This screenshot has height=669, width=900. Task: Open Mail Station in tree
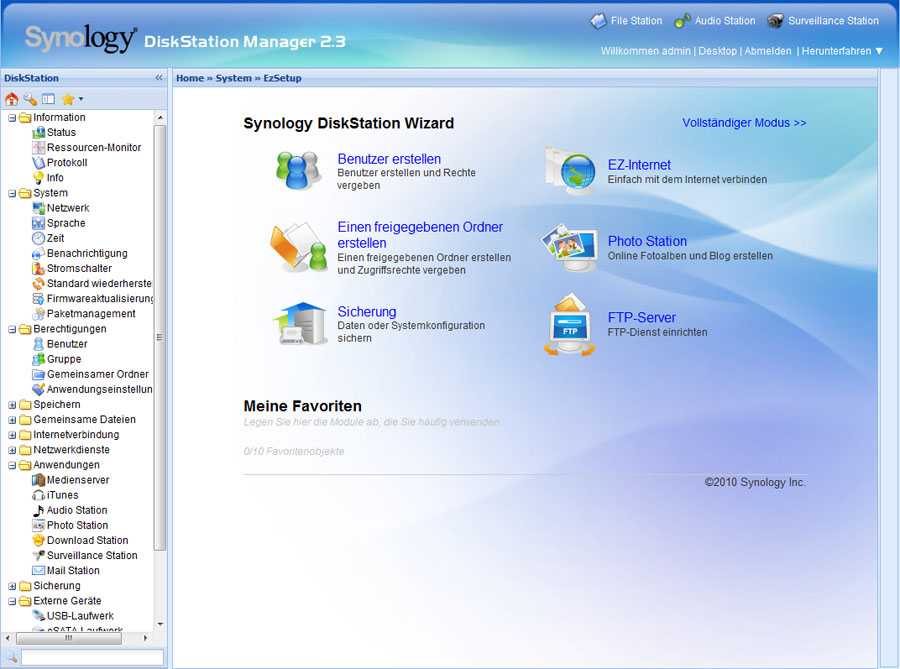(66, 570)
